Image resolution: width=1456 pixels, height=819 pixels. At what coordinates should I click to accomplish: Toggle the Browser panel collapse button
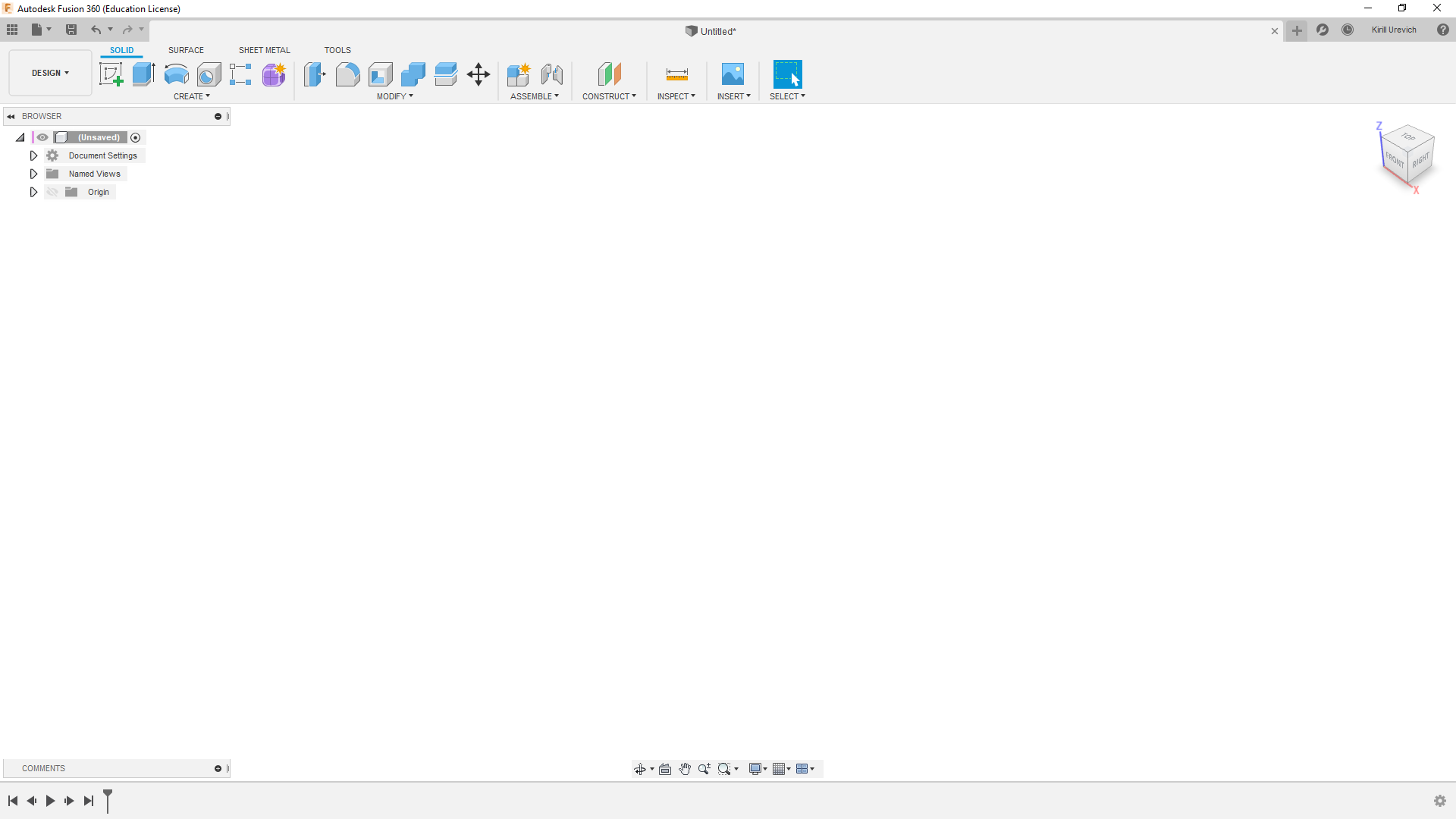11,116
